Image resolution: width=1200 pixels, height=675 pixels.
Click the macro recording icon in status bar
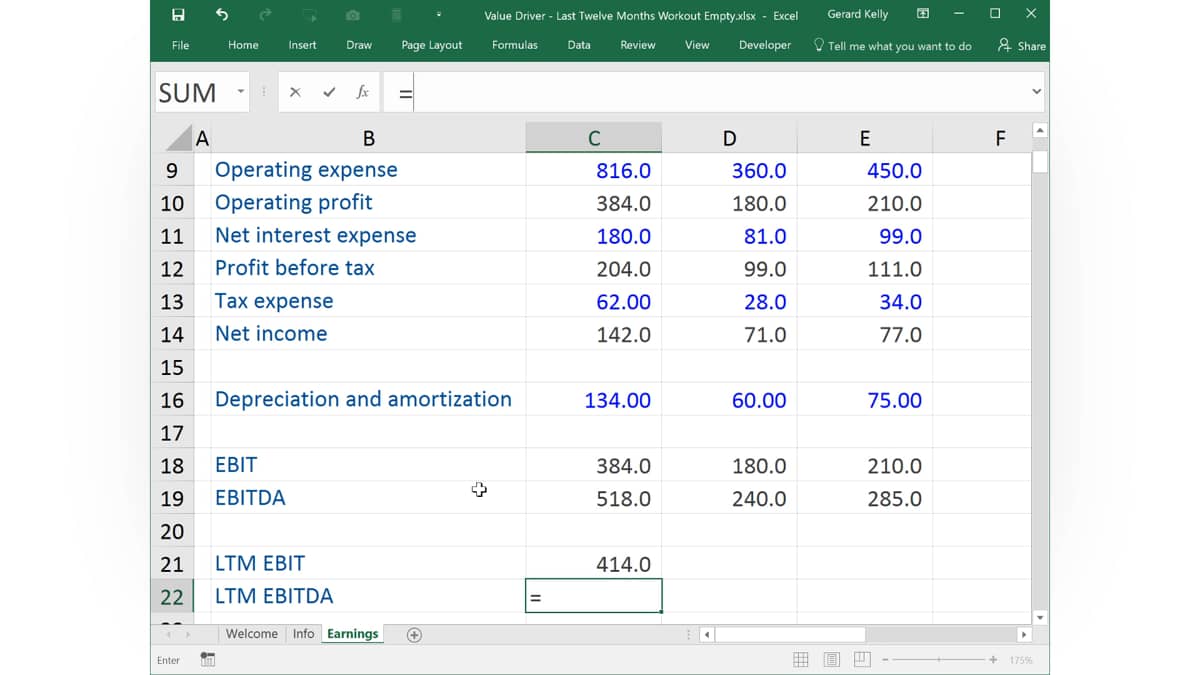[208, 659]
